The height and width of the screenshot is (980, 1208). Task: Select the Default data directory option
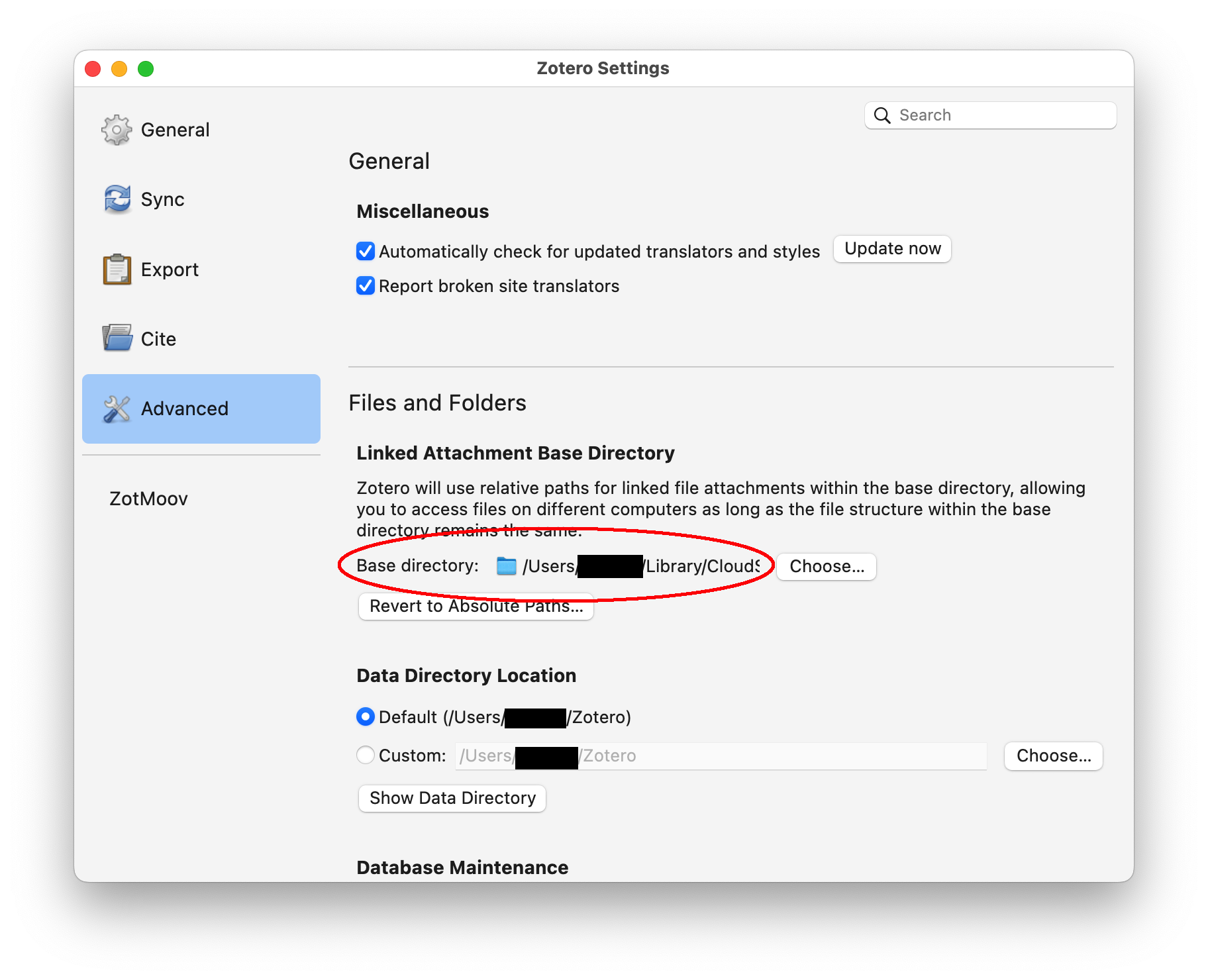366,717
